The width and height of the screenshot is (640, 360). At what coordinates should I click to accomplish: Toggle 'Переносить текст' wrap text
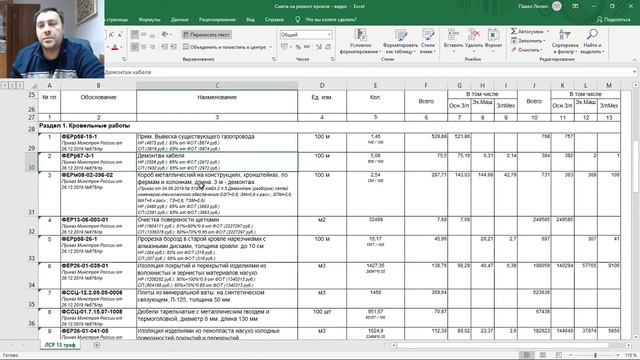coord(207,35)
